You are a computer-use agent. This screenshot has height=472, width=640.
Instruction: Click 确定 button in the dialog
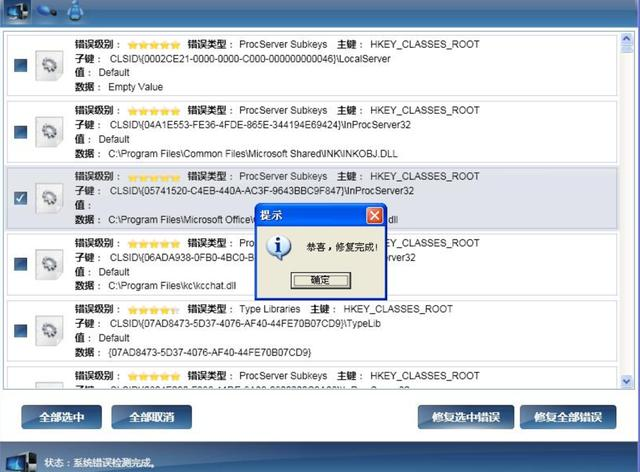[320, 280]
